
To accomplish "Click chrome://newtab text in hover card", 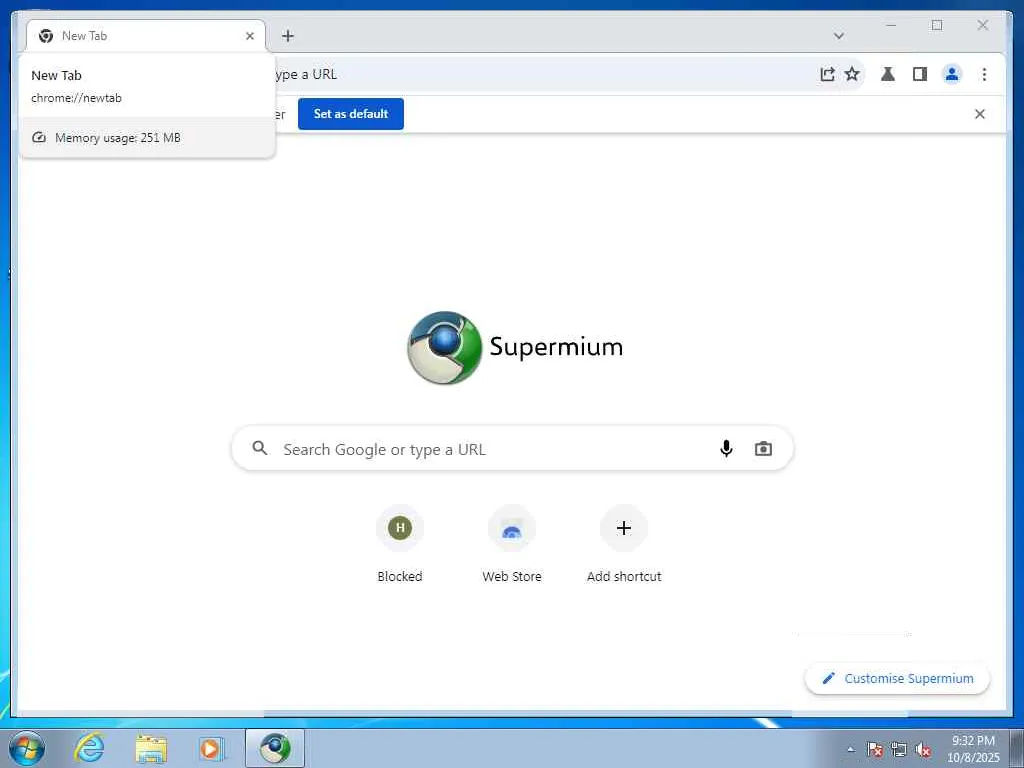I will click(76, 98).
